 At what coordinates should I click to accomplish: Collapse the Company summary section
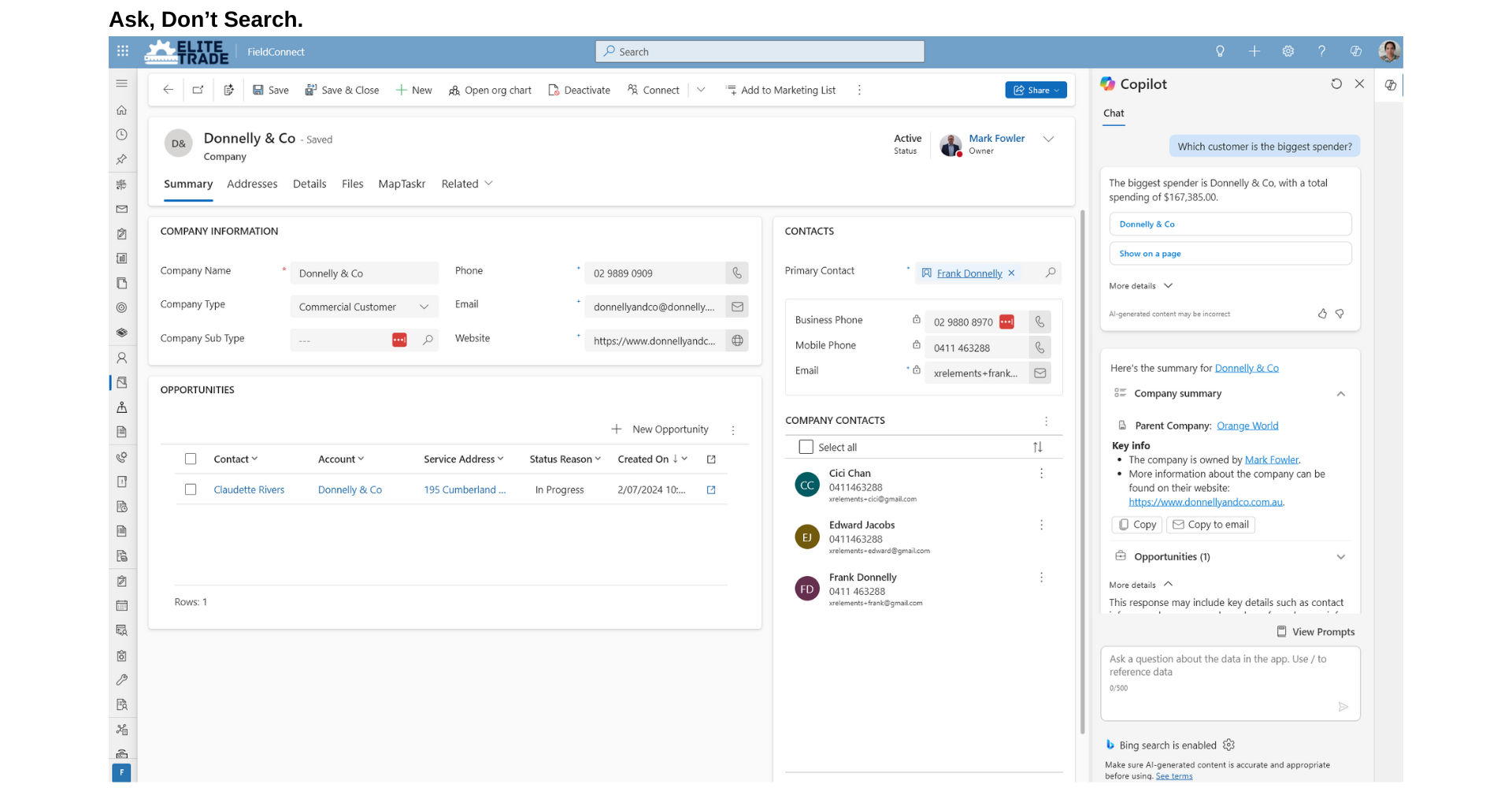[1340, 394]
